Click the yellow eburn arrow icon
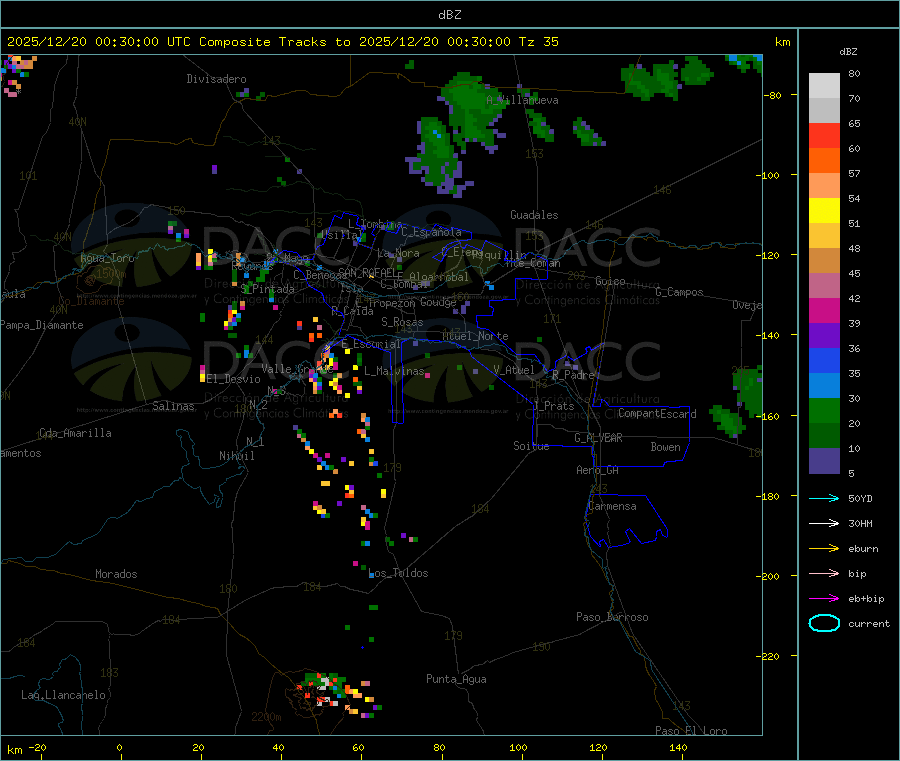Screen dimensions: 900x761 pos(824,549)
